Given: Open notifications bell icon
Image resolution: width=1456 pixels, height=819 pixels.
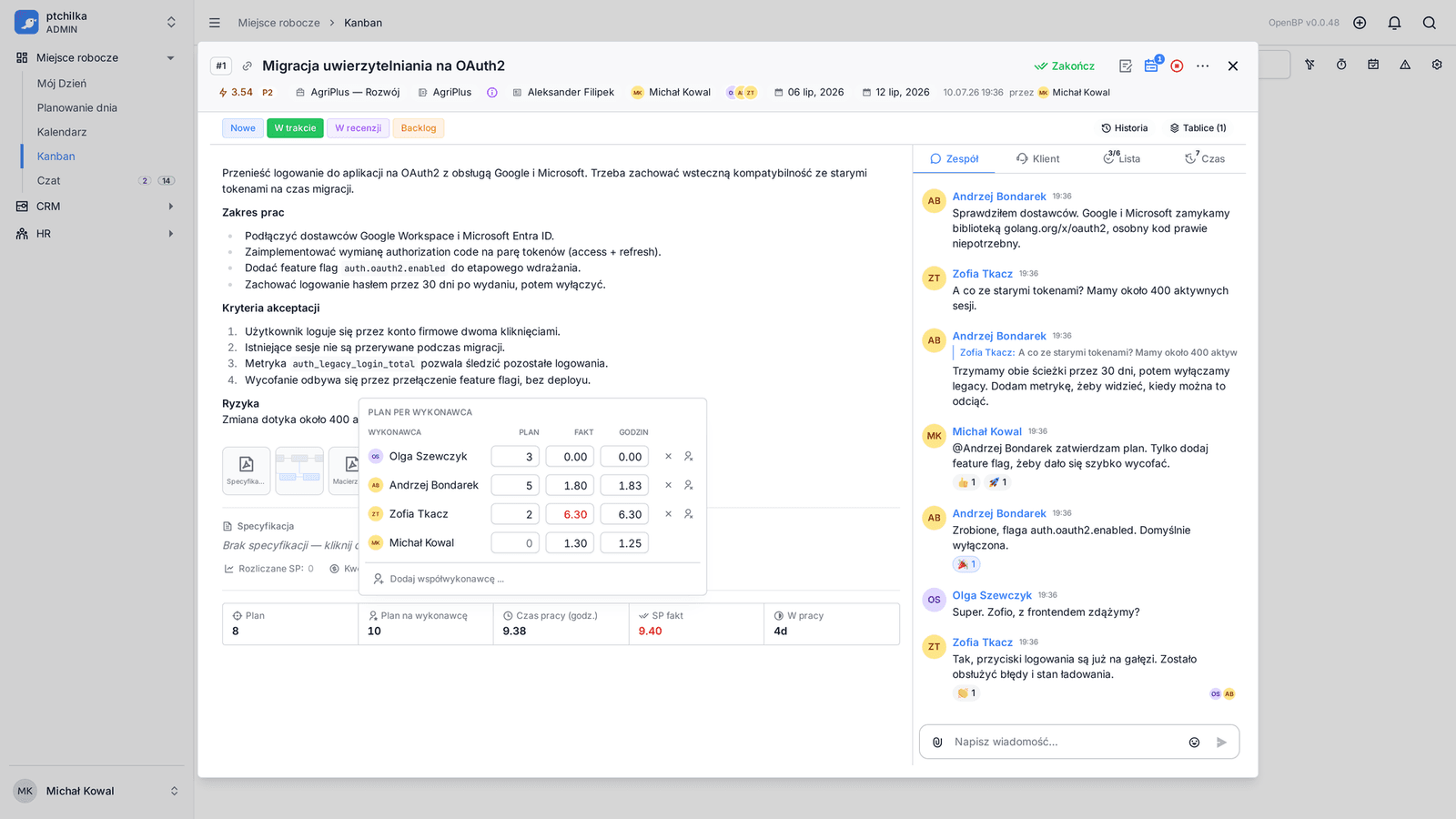Looking at the screenshot, I should 1394,23.
